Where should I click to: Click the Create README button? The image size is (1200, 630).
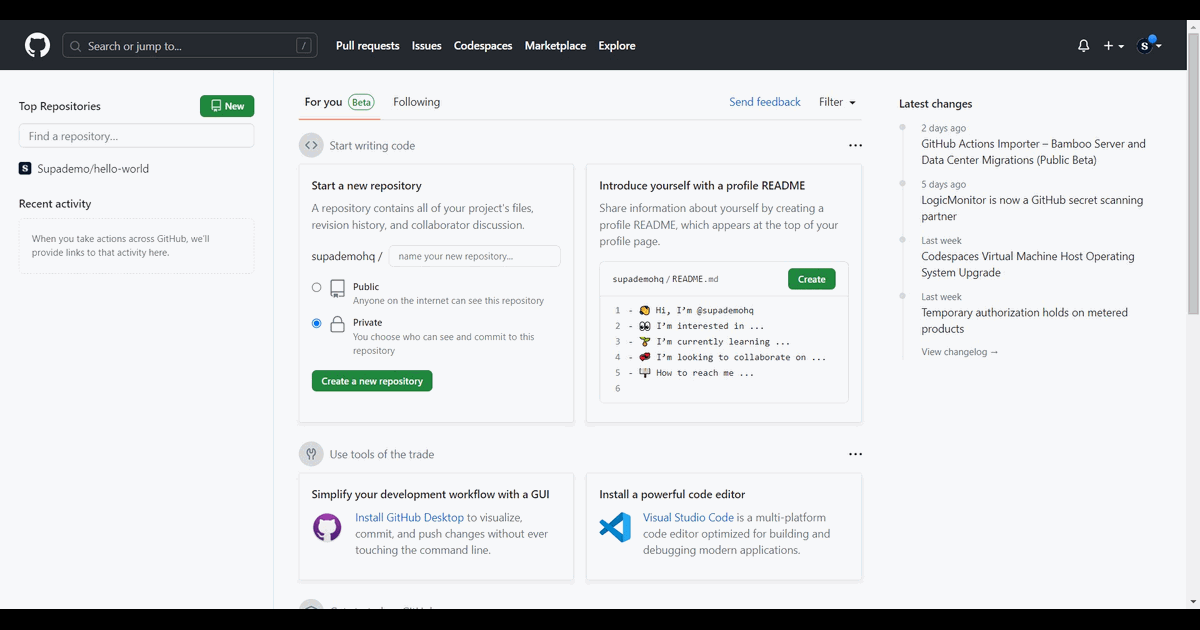tap(812, 279)
